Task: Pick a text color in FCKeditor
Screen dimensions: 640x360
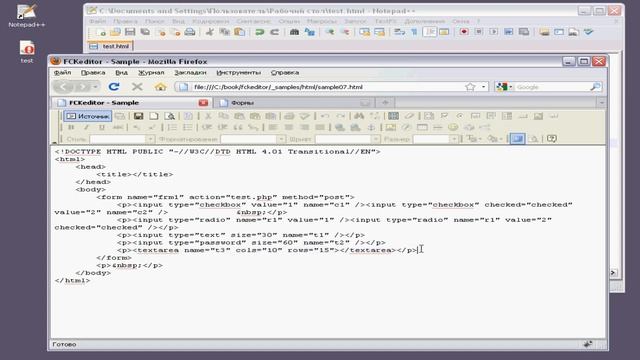Action: click(474, 139)
